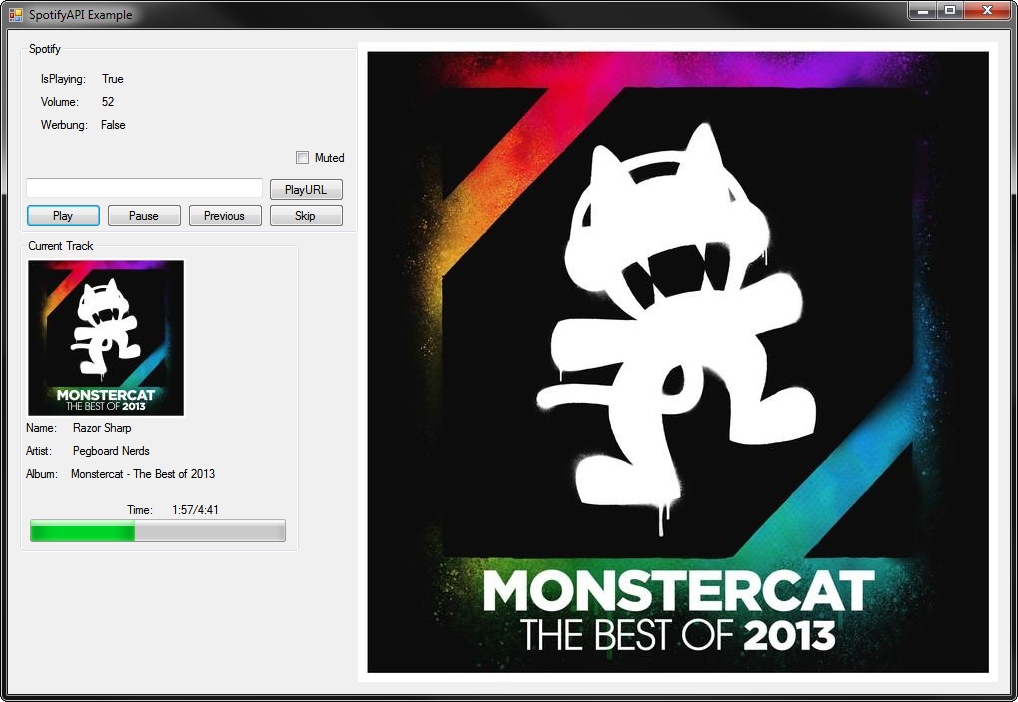Pause the current track
The width and height of the screenshot is (1018, 702).
click(144, 216)
